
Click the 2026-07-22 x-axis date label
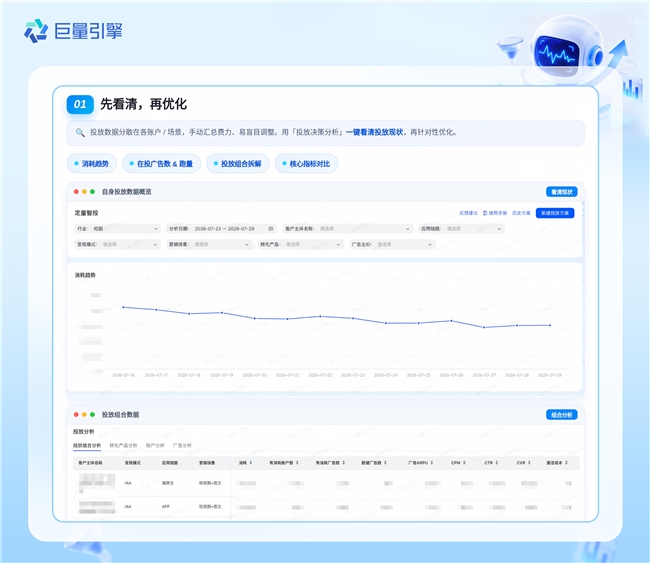(x=320, y=375)
